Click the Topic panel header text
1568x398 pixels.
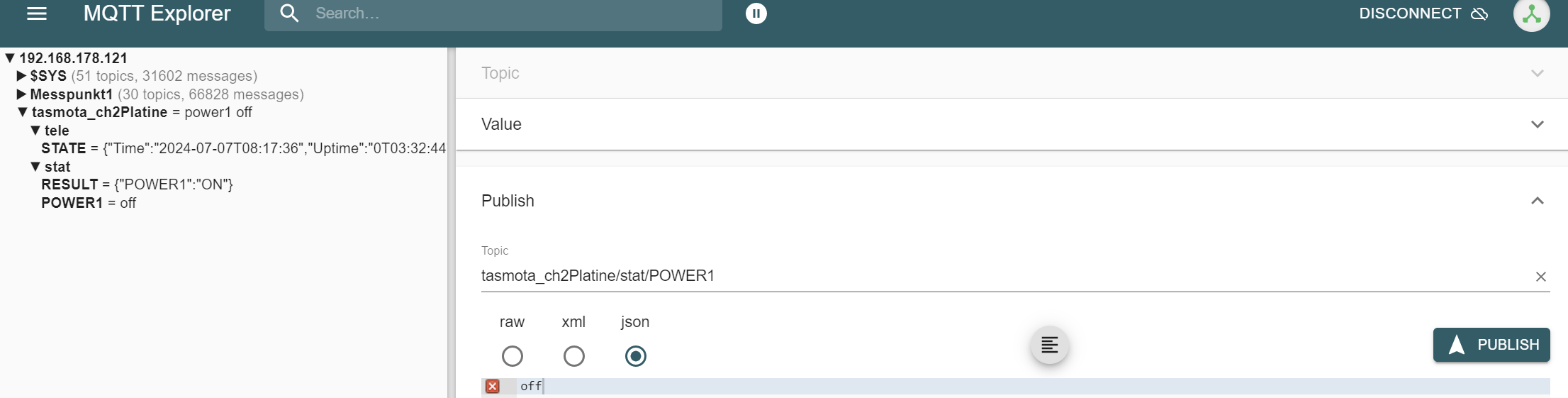click(500, 73)
